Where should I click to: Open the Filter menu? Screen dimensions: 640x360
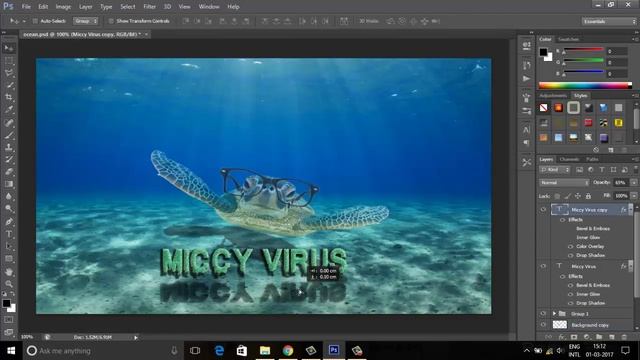click(149, 7)
